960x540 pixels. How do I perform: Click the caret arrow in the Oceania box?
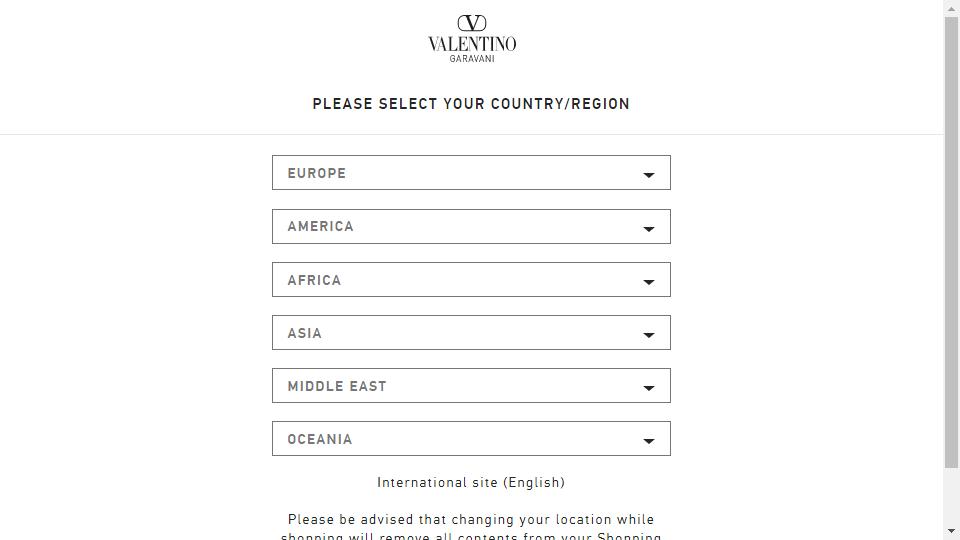648,441
